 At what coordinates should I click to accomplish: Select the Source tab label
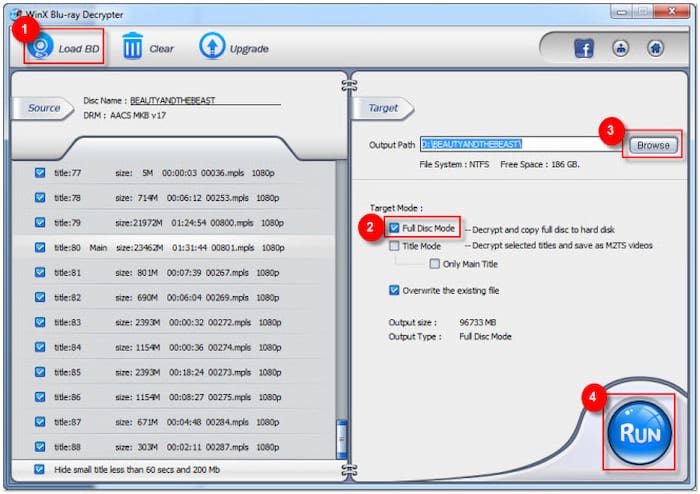click(x=44, y=108)
